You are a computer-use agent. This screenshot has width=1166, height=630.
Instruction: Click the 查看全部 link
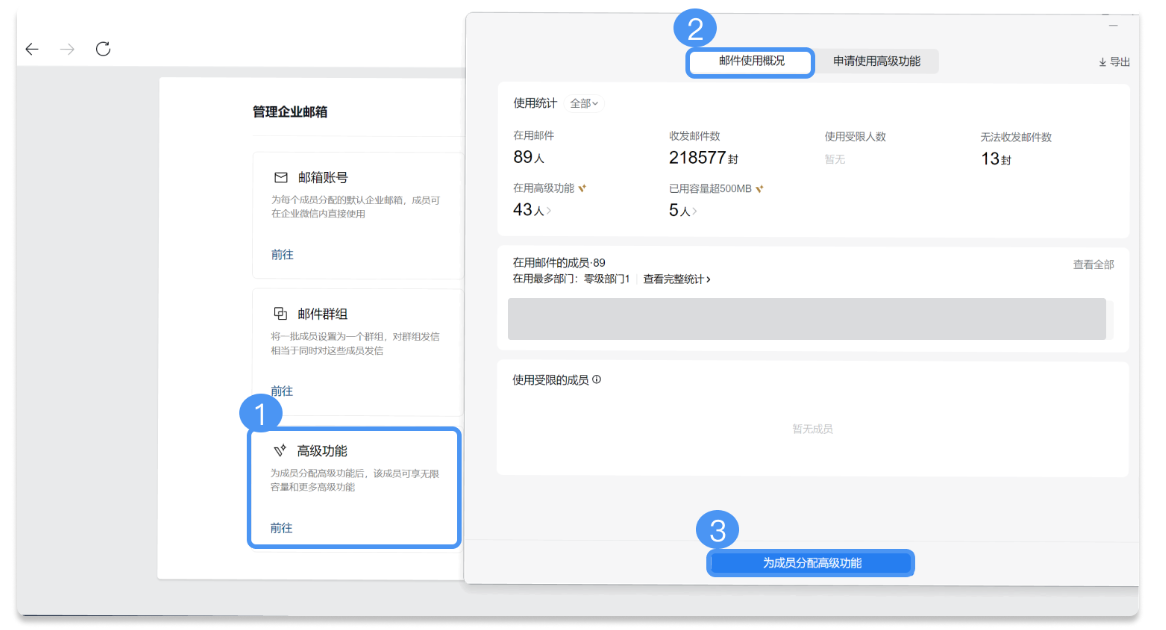point(1092,264)
